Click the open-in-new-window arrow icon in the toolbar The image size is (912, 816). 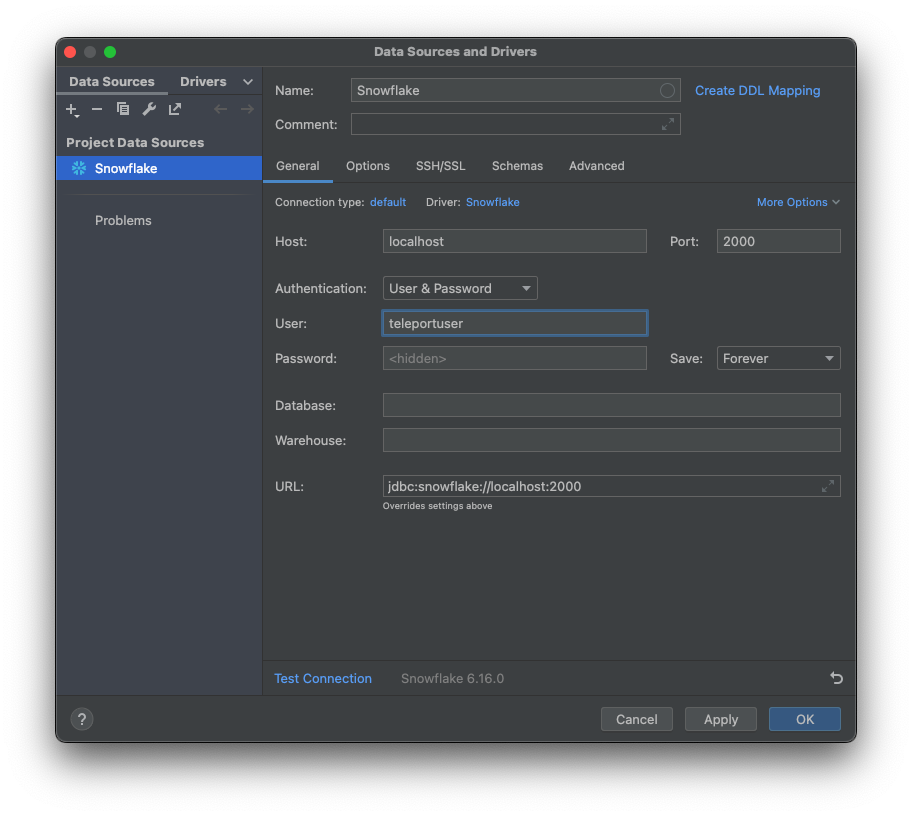(x=174, y=109)
